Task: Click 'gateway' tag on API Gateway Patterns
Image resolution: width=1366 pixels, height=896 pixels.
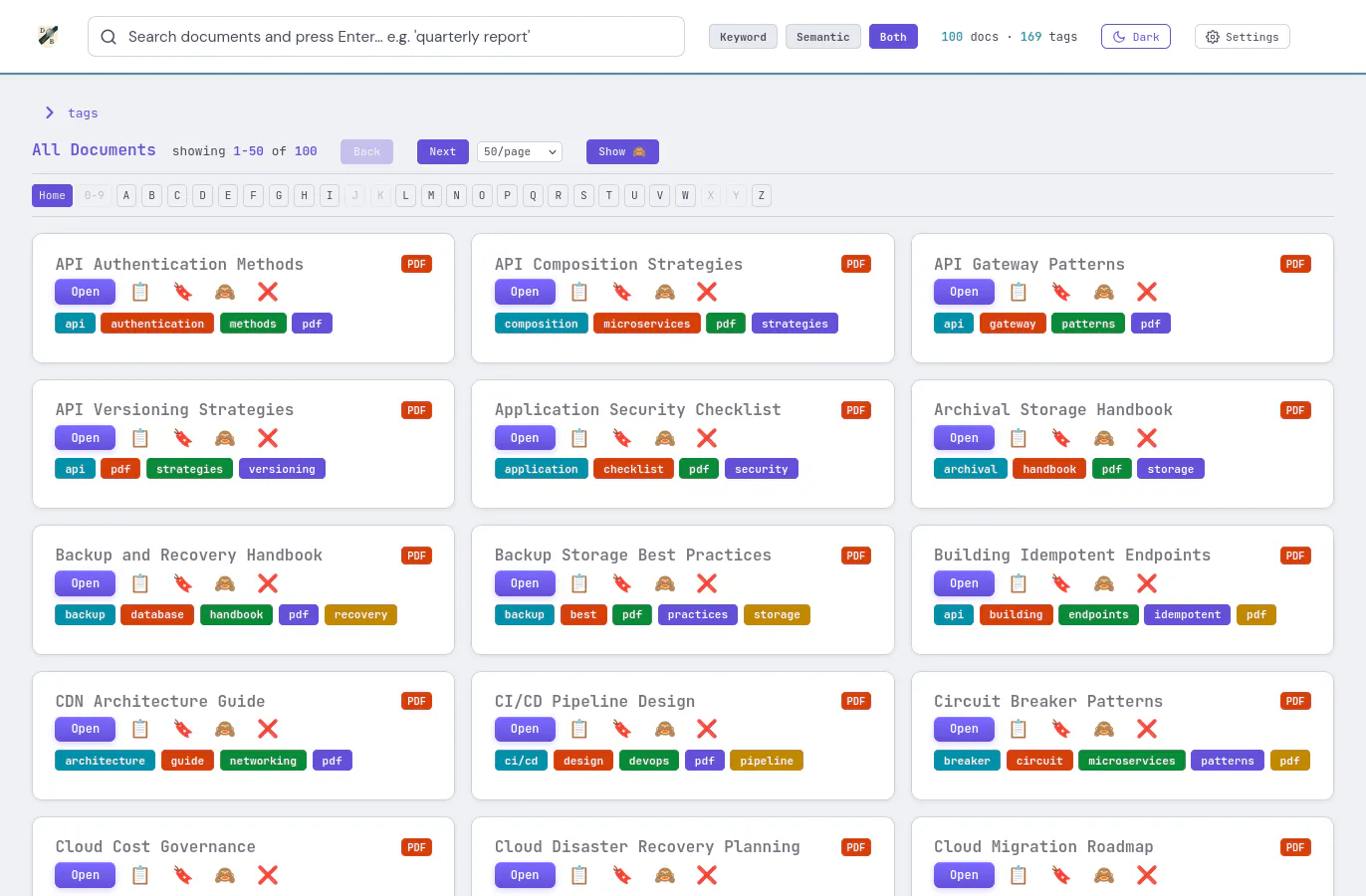Action: (1013, 324)
